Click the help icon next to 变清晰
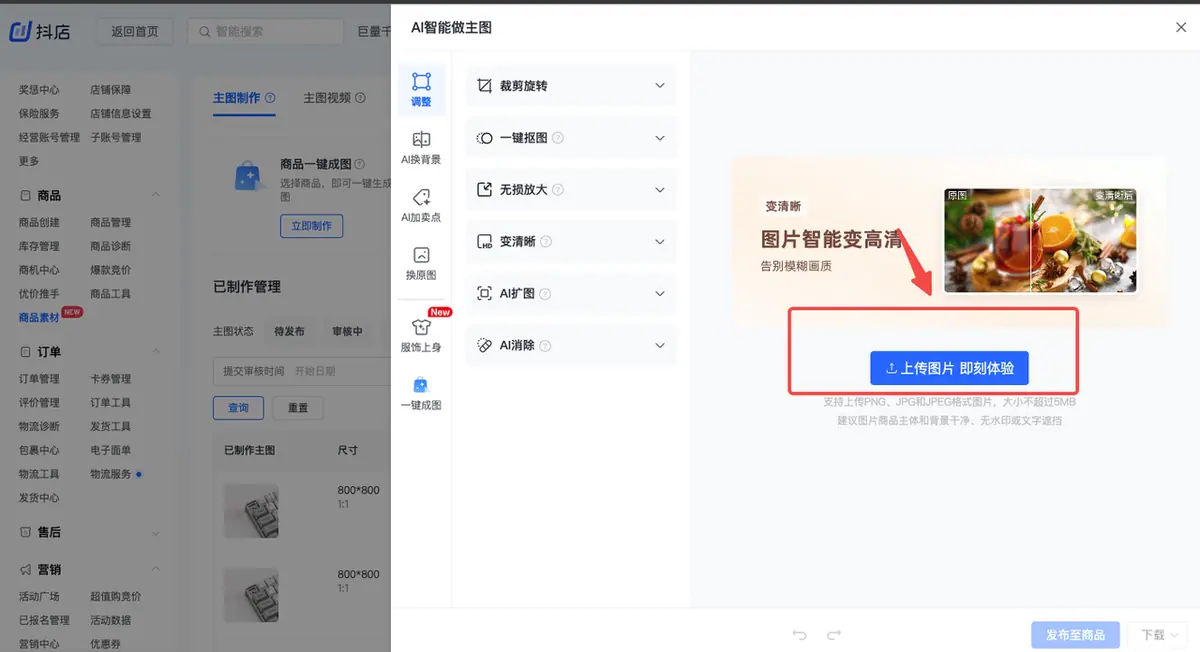Screen dimensions: 1200x652 pyautogui.click(x=546, y=242)
